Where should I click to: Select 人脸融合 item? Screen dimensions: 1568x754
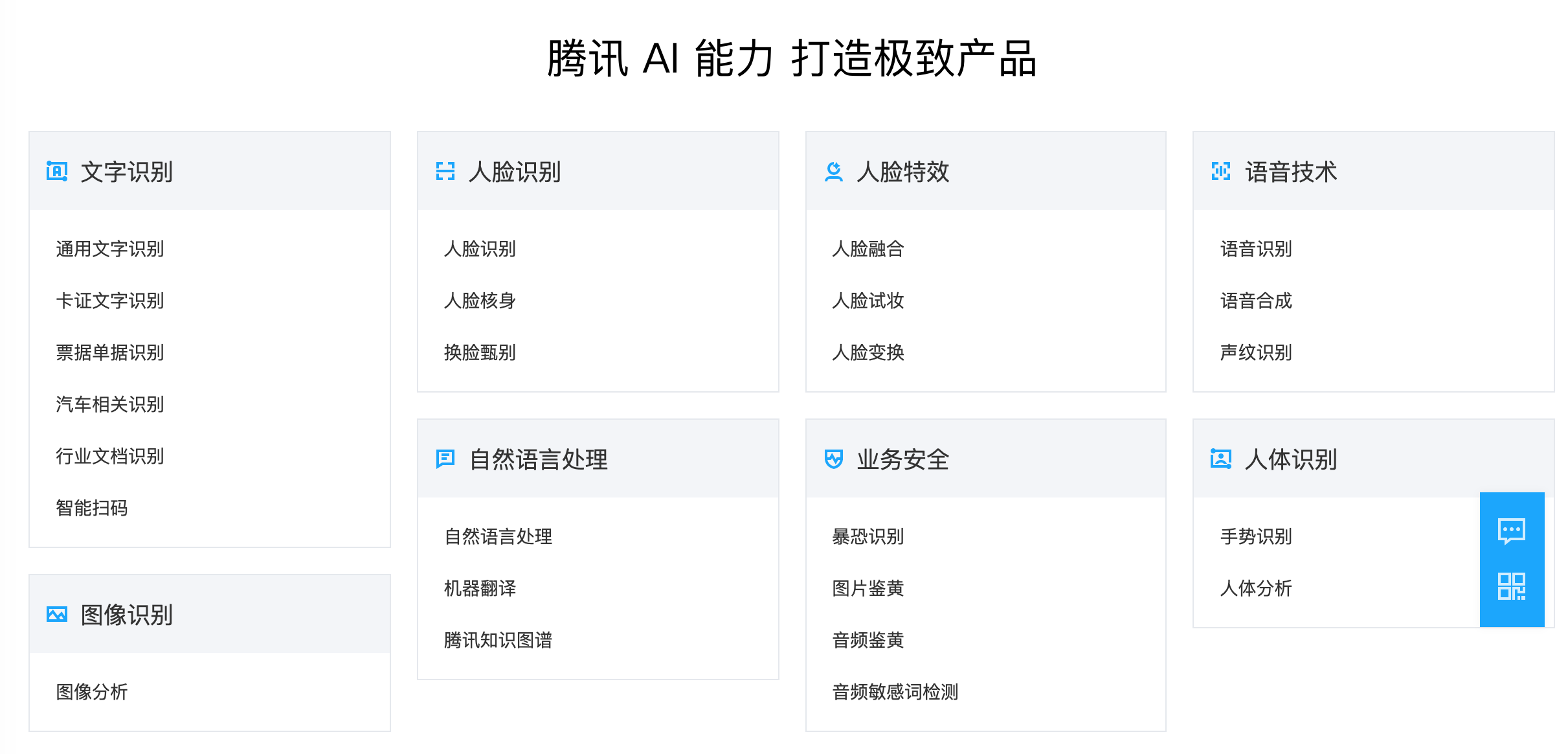pos(868,249)
